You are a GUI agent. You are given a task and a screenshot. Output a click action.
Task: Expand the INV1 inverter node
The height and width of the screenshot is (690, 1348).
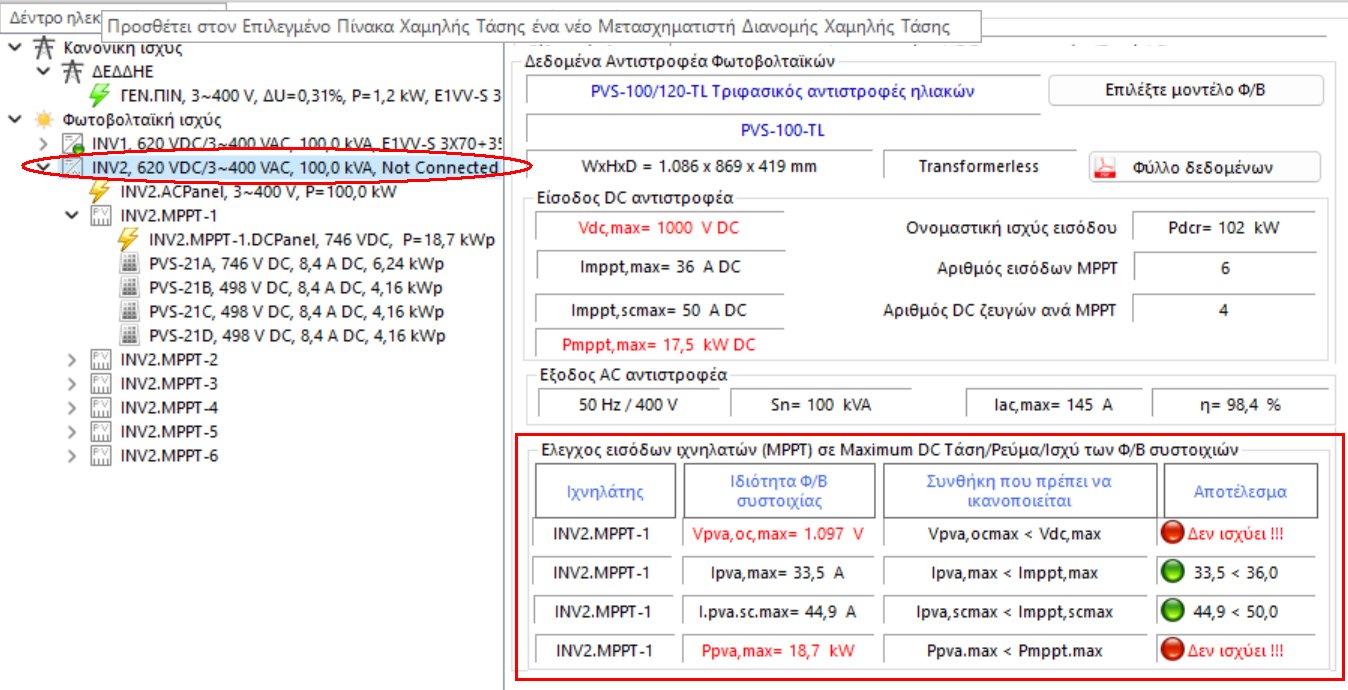pos(43,144)
